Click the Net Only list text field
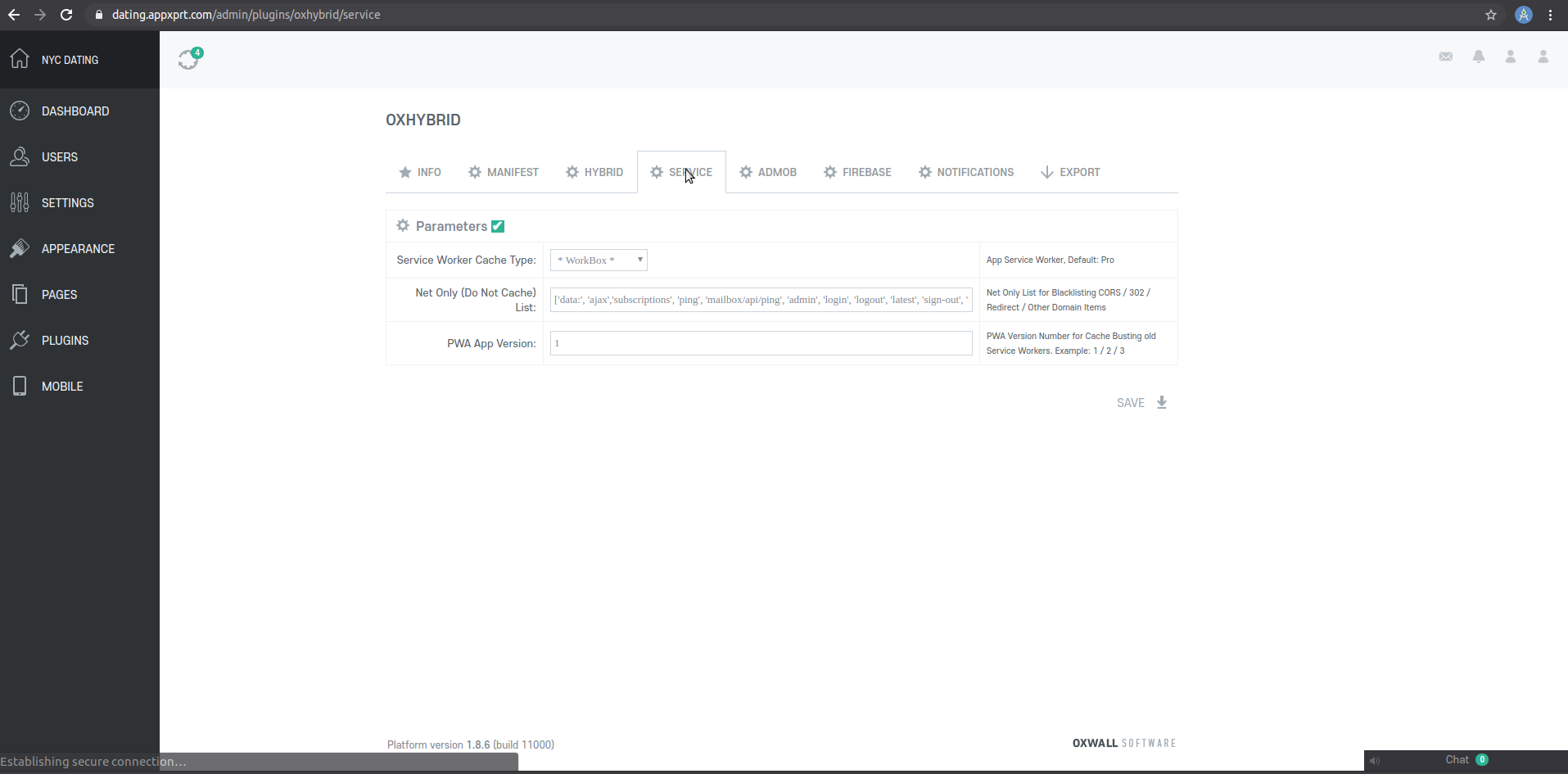The height and width of the screenshot is (774, 1568). 761,300
